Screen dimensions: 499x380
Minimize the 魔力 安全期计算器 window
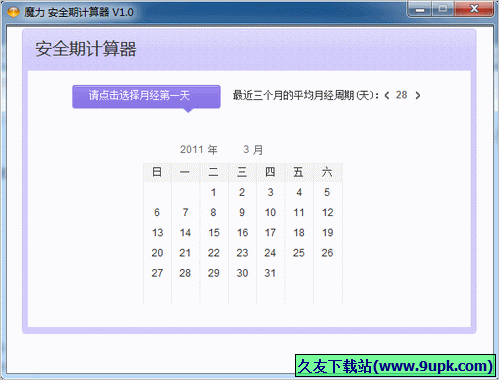click(420, 9)
